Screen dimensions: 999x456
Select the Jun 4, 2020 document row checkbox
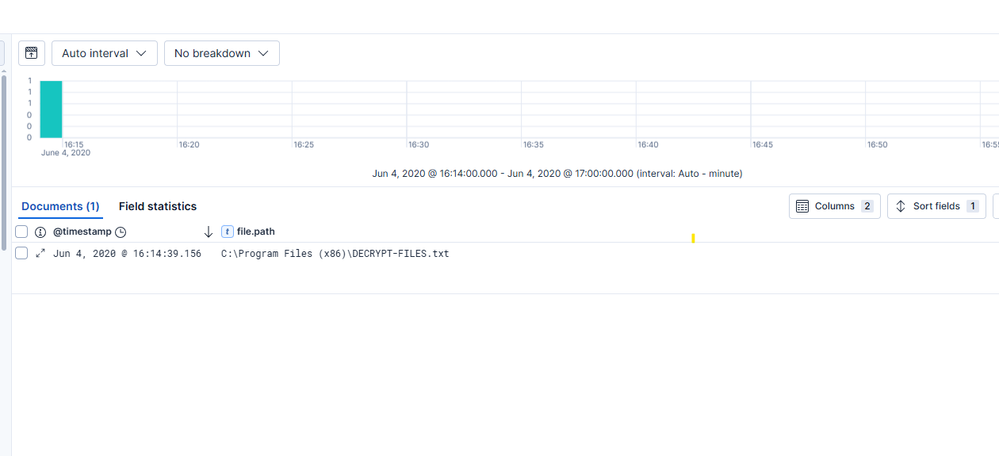click(x=22, y=254)
